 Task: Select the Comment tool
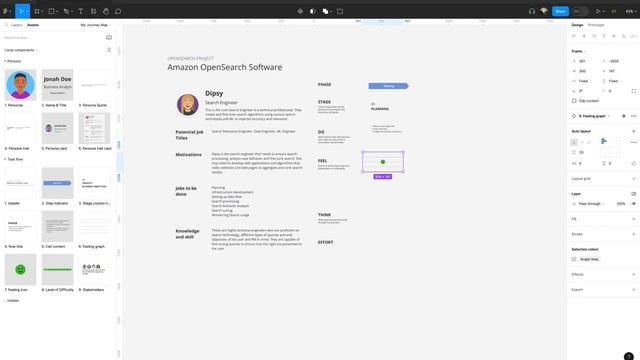click(x=118, y=11)
